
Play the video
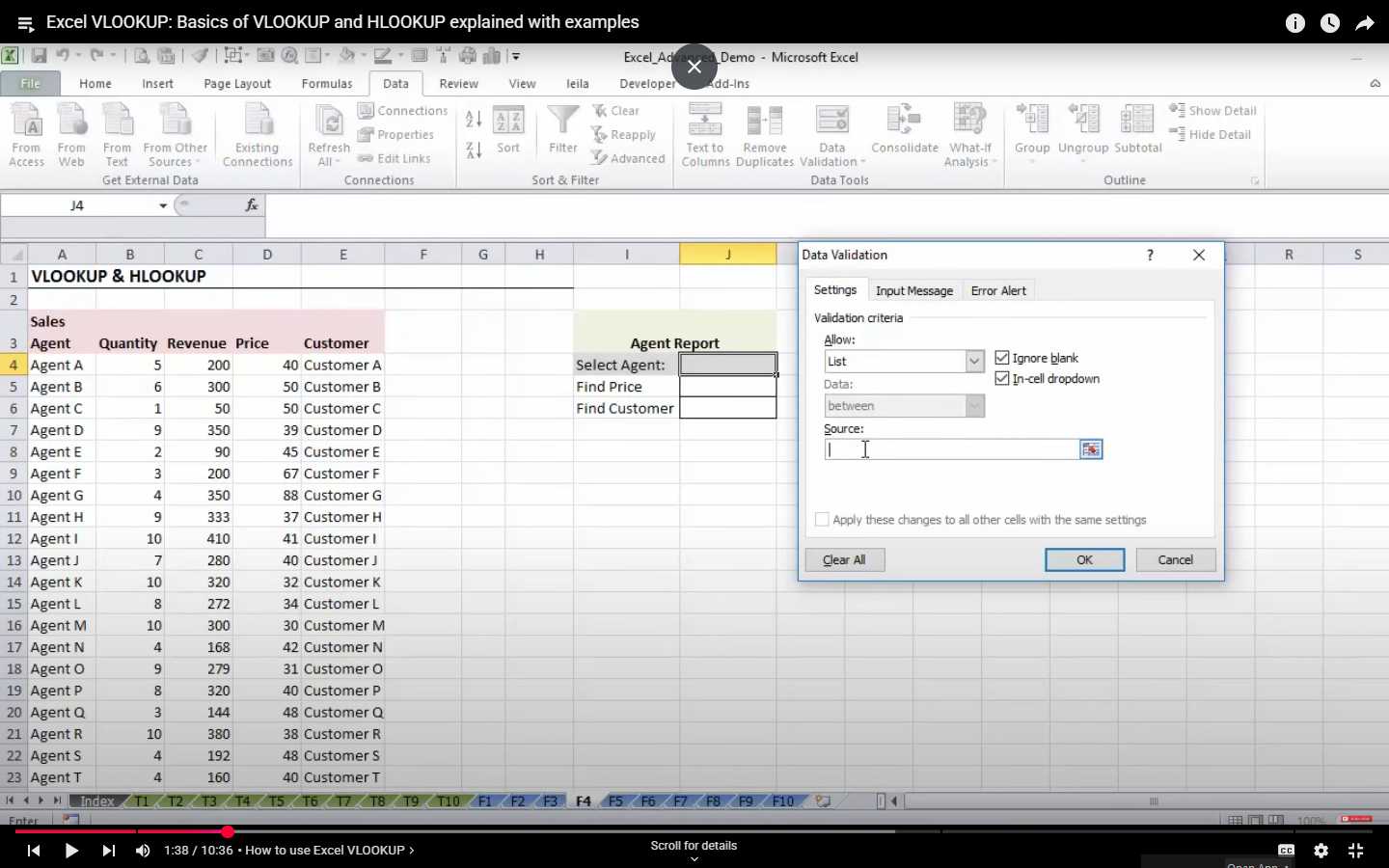pyautogui.click(x=71, y=851)
